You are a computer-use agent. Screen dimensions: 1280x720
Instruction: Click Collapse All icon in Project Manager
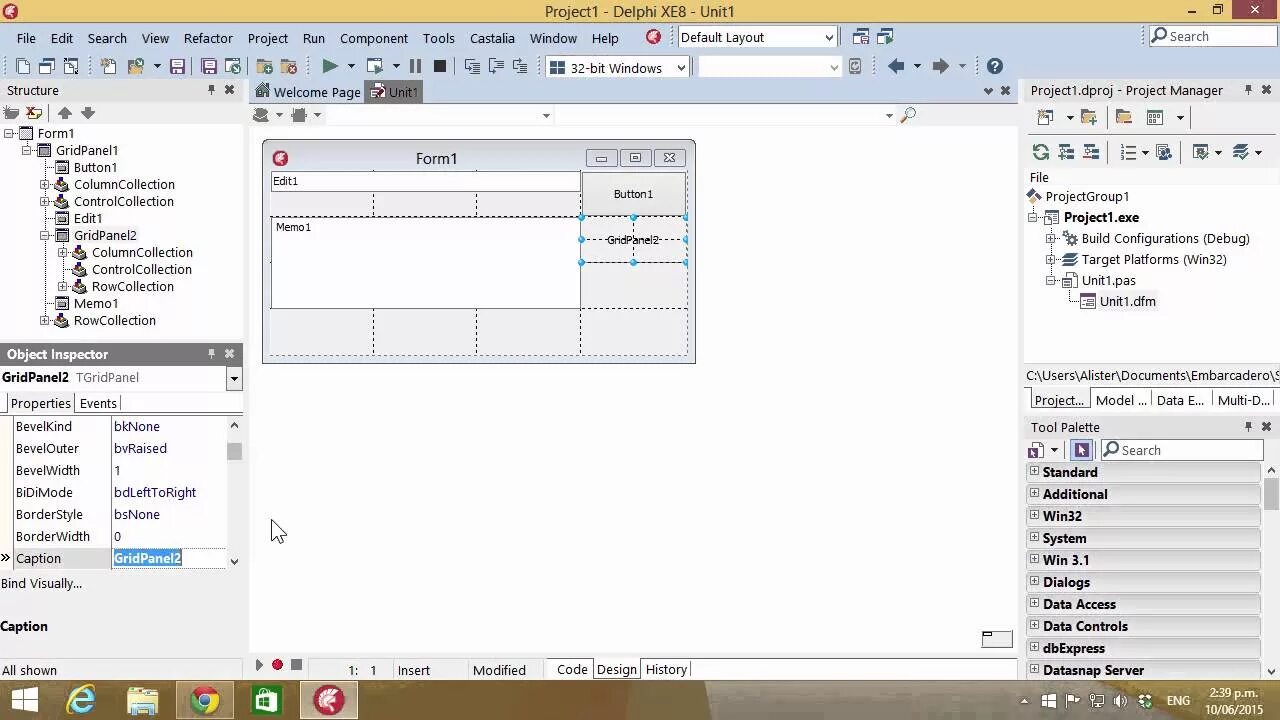point(1091,152)
